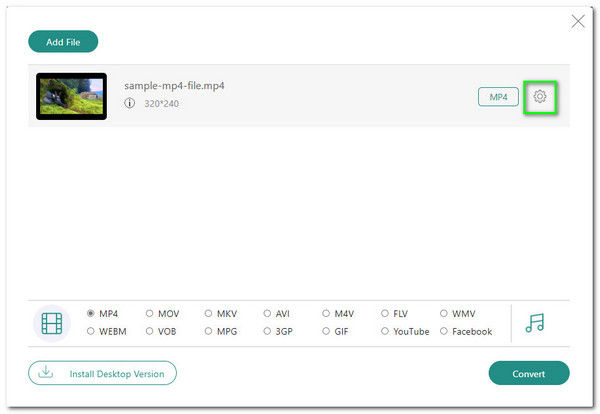Start conversion with the Convert button
This screenshot has width=600, height=414.
point(529,373)
